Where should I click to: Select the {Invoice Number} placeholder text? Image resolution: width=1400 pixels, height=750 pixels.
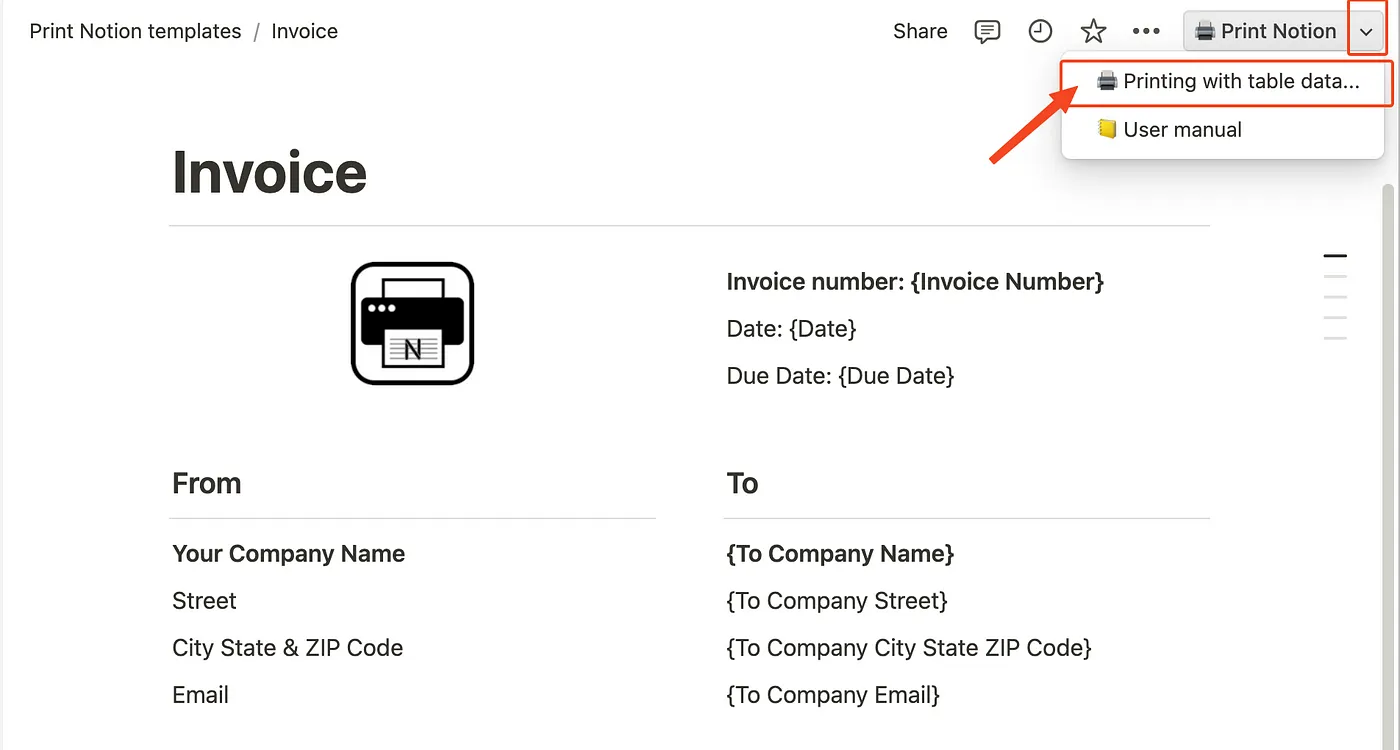point(1007,282)
